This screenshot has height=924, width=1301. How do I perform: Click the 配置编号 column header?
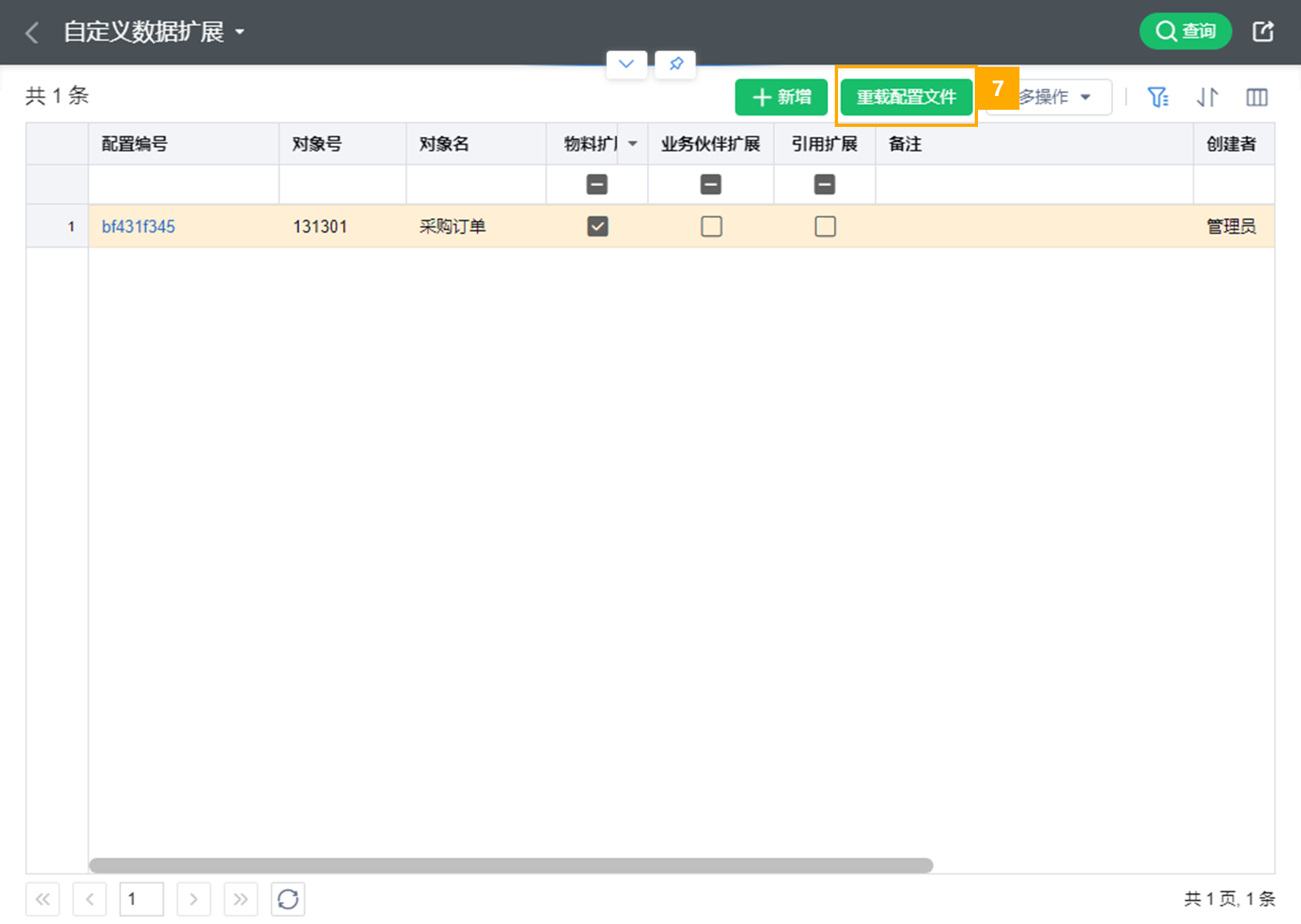(x=135, y=144)
